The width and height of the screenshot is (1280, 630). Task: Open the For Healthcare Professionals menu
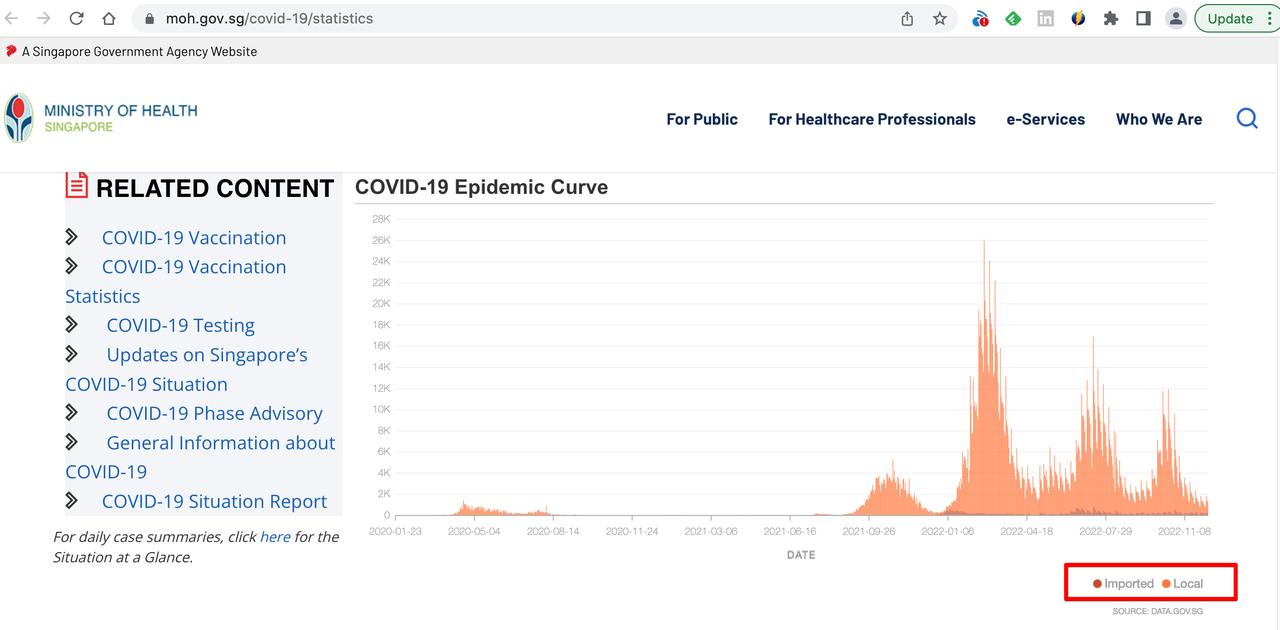pyautogui.click(x=872, y=119)
